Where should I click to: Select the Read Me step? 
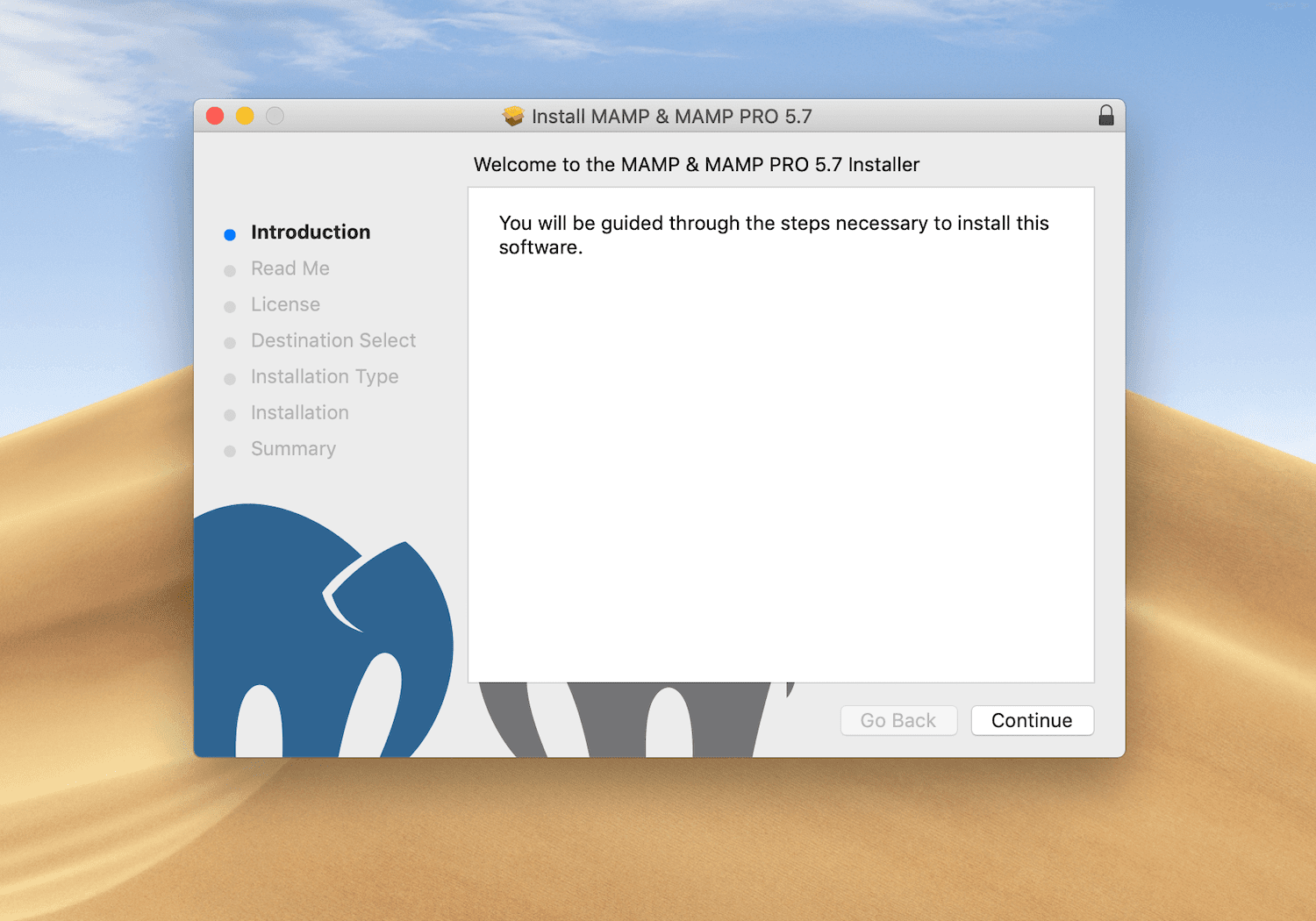coord(290,268)
